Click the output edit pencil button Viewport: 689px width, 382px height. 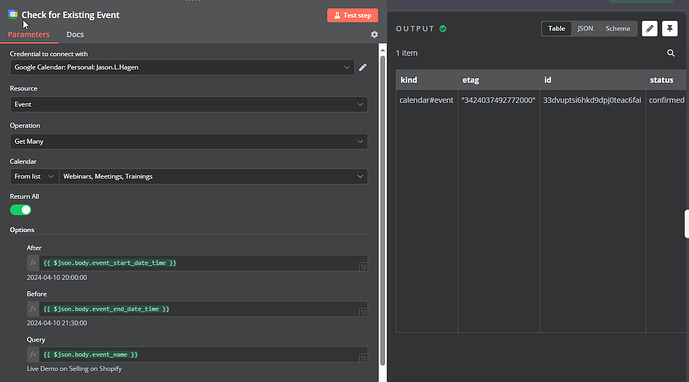(649, 29)
